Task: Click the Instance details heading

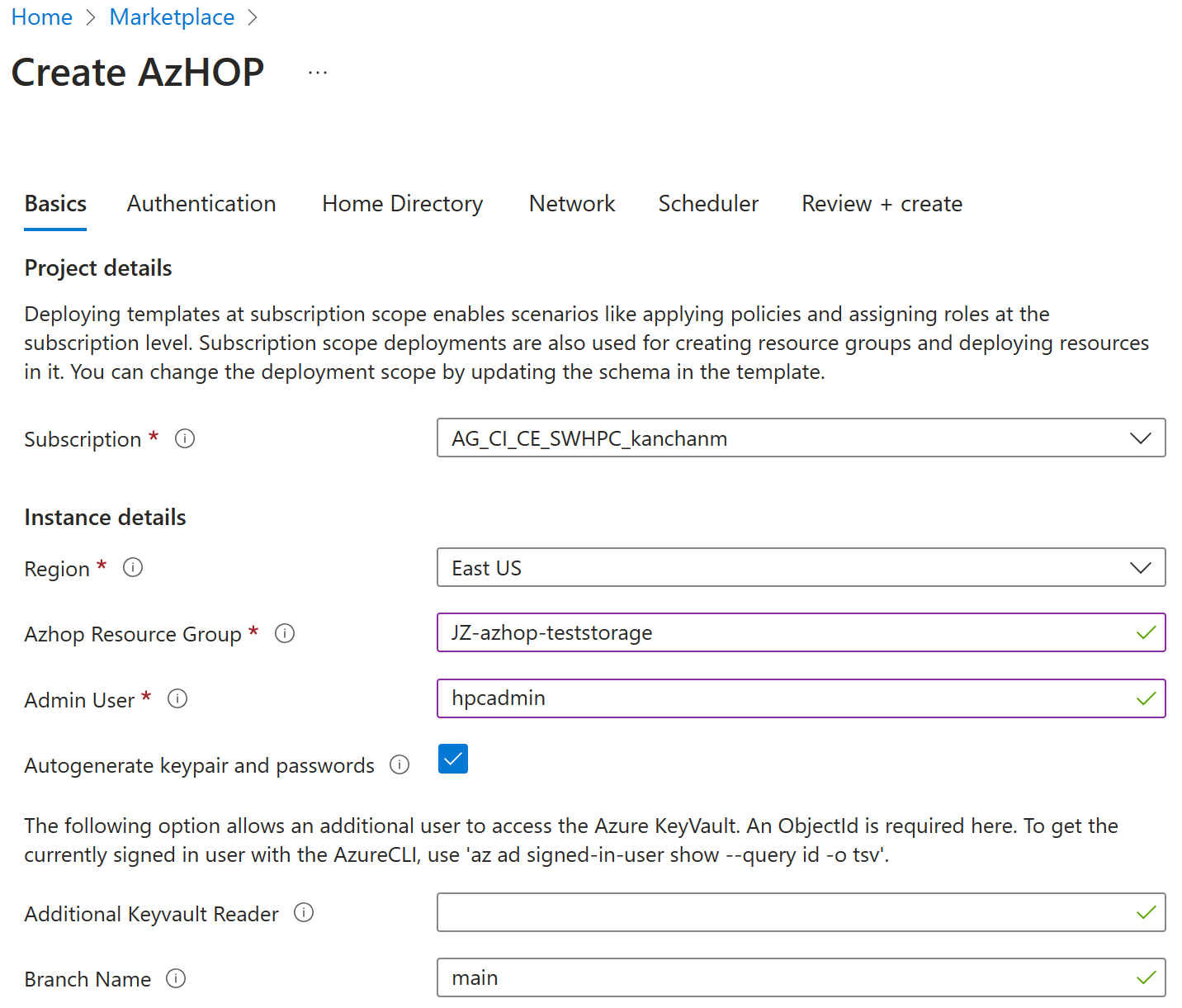Action: pyautogui.click(x=105, y=518)
